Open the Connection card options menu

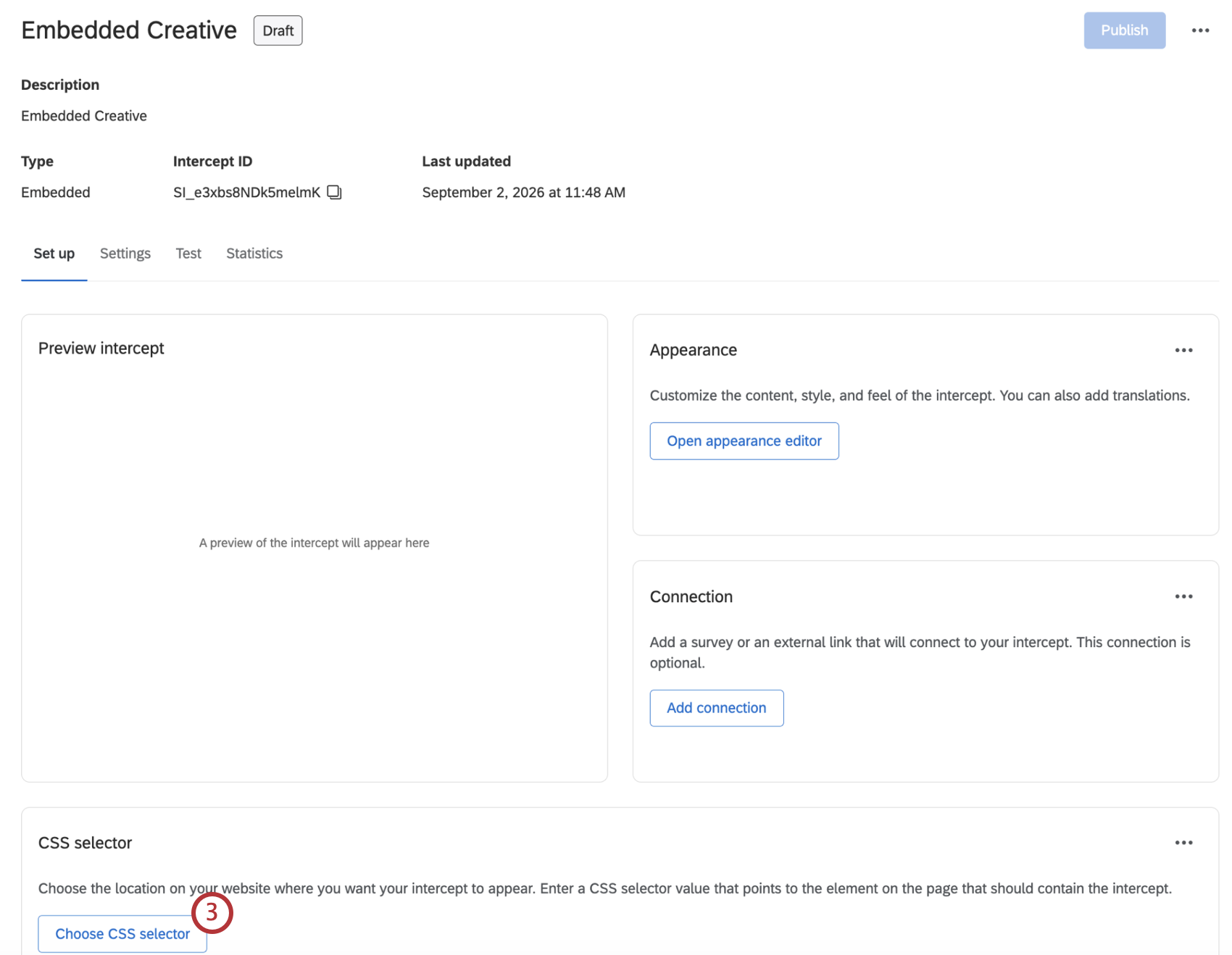(1183, 596)
